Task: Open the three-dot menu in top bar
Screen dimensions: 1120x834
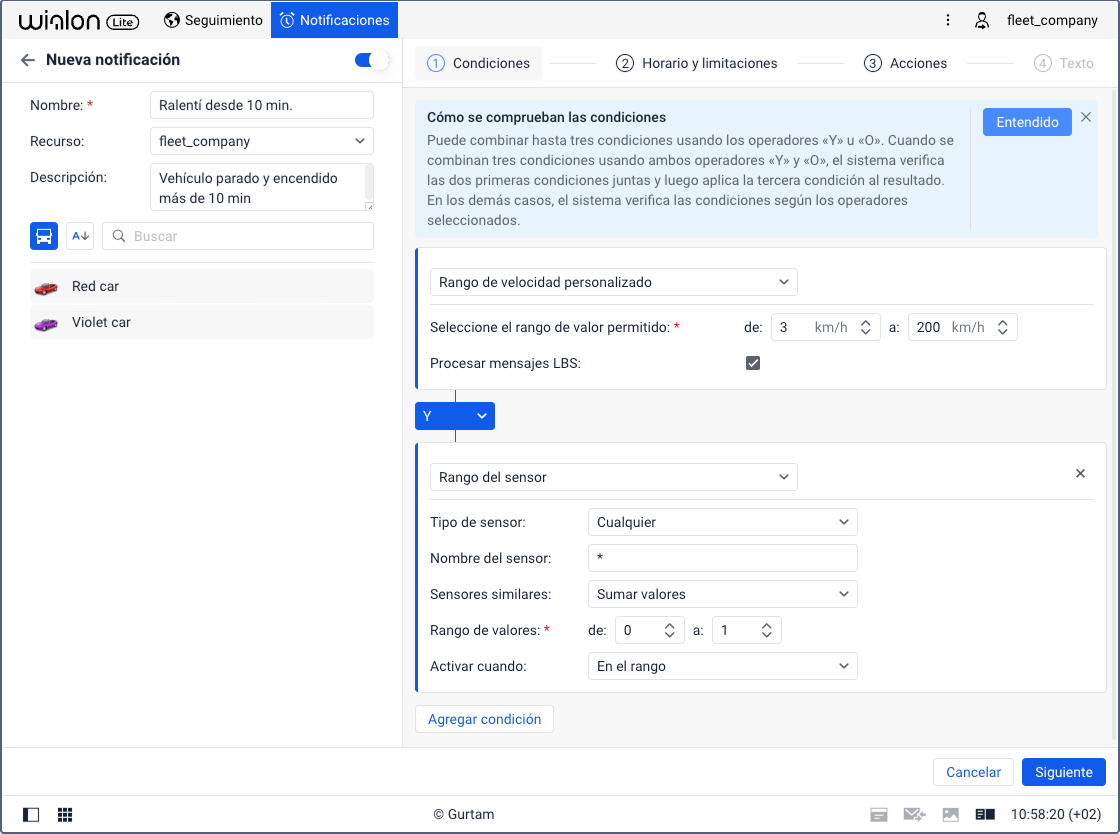Action: click(948, 20)
